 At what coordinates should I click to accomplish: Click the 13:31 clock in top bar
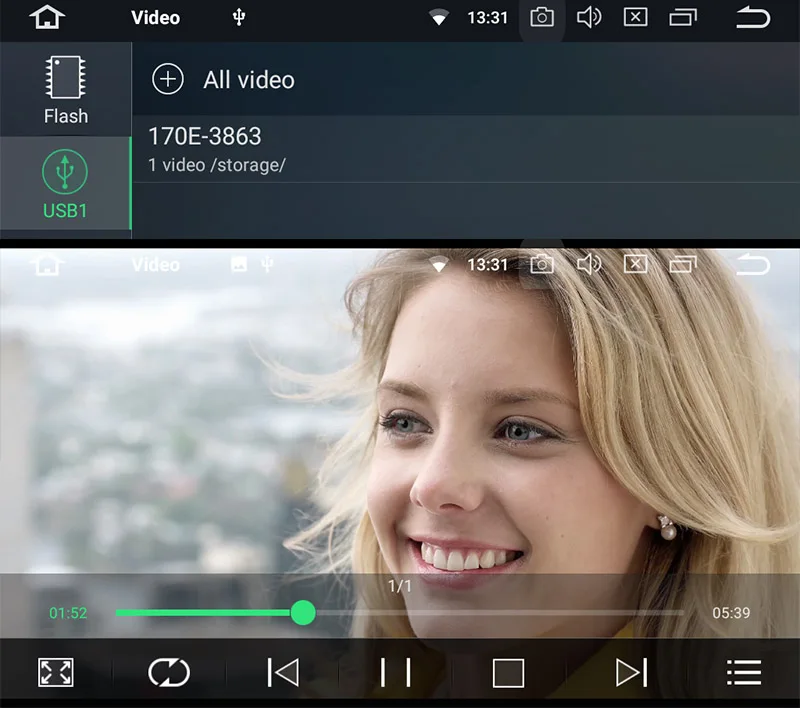click(488, 18)
